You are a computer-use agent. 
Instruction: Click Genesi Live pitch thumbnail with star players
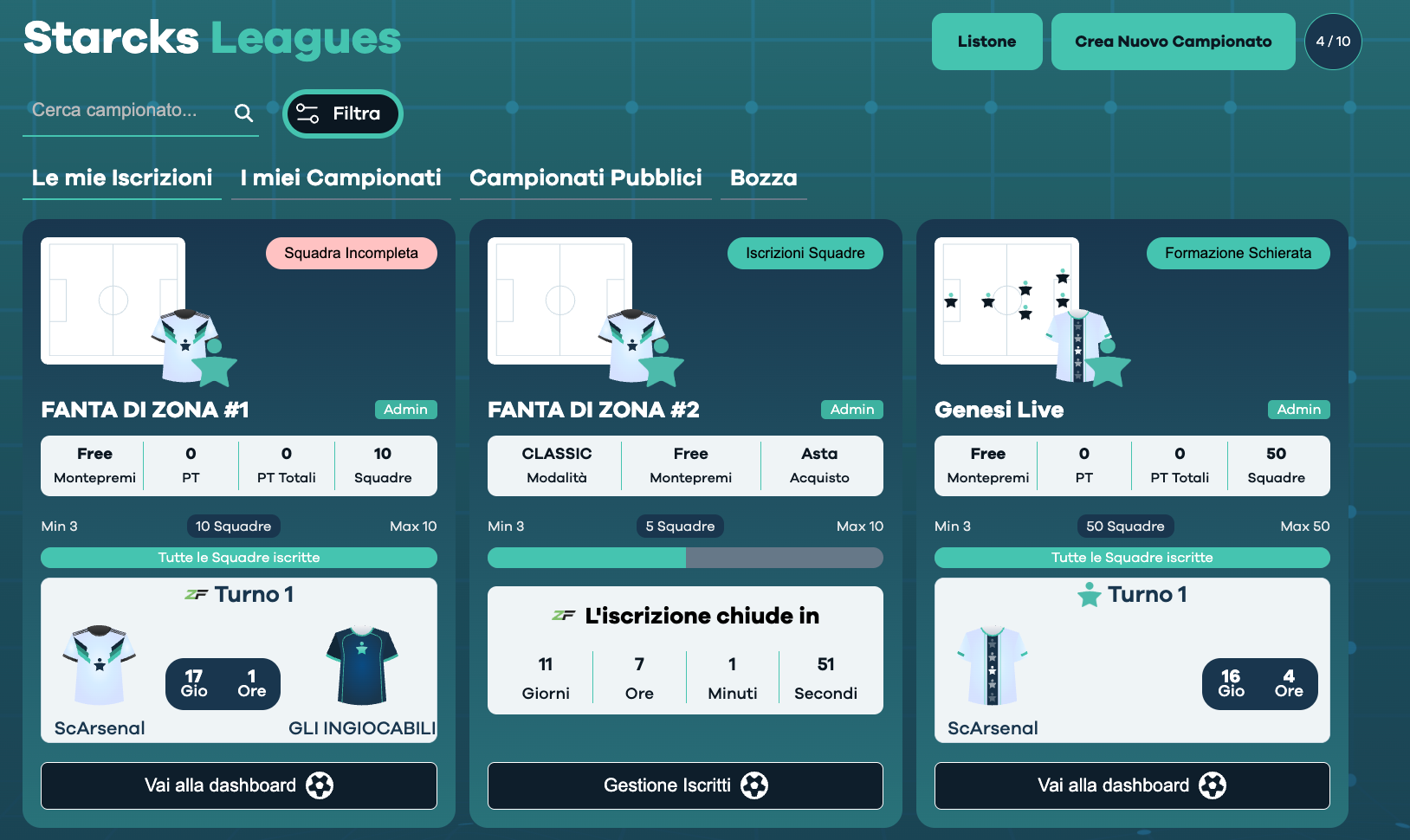1006,300
